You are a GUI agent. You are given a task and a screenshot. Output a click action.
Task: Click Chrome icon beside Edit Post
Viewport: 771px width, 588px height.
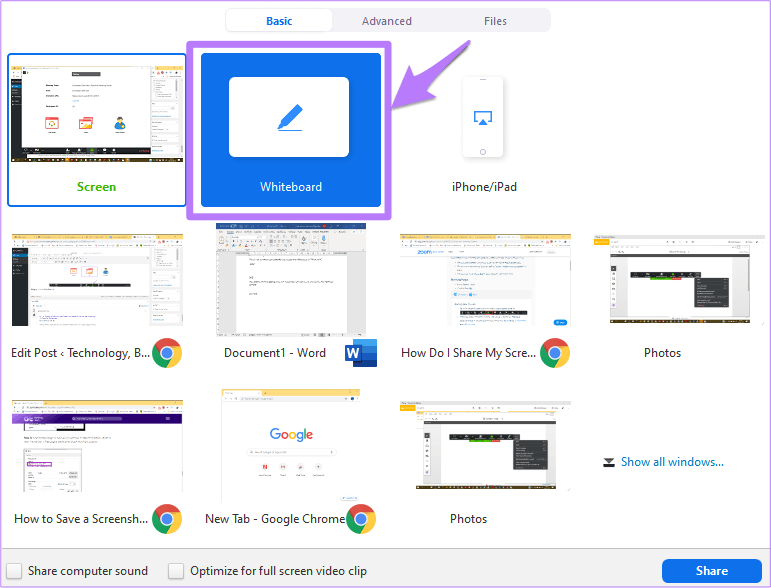(167, 353)
